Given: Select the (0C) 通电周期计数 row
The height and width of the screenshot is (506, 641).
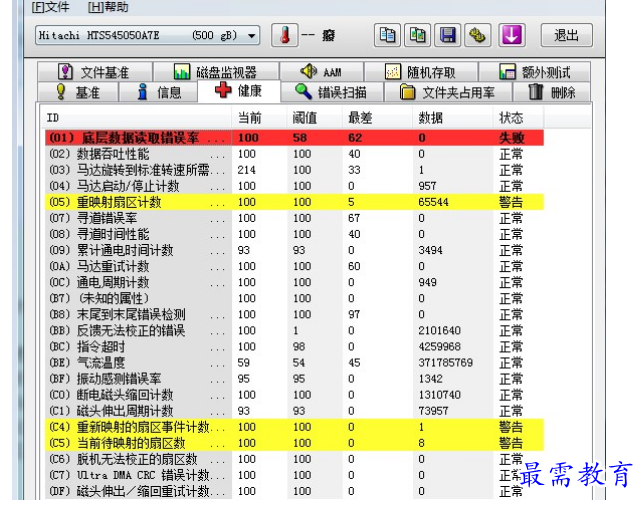Looking at the screenshot, I should click(294, 282).
